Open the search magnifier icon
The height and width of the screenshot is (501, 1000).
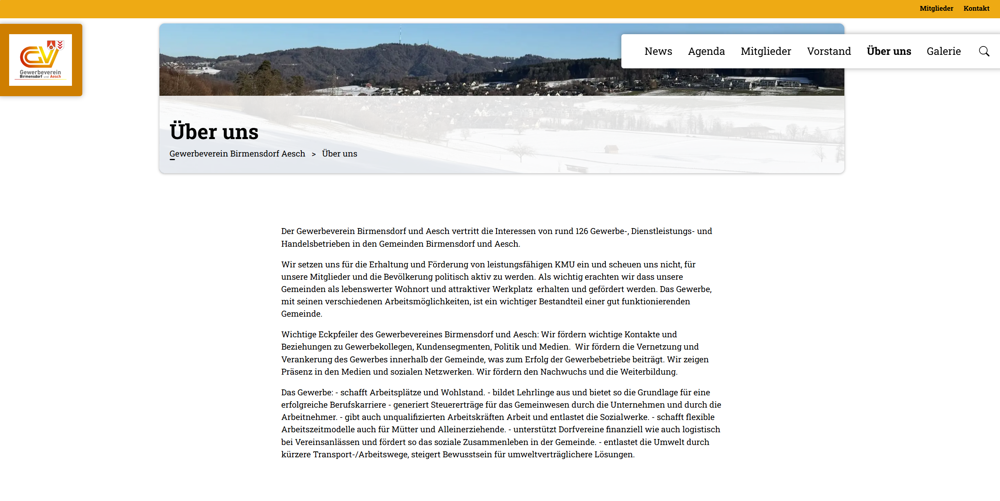coord(984,51)
